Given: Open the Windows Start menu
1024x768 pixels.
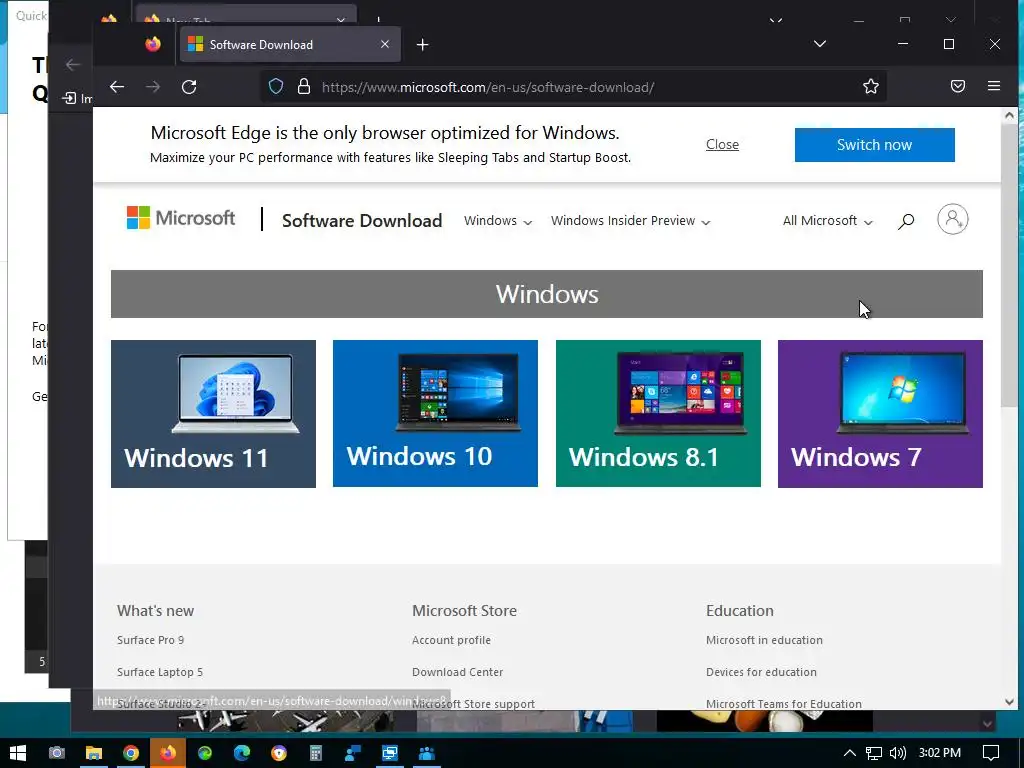Looking at the screenshot, I should pyautogui.click(x=18, y=753).
